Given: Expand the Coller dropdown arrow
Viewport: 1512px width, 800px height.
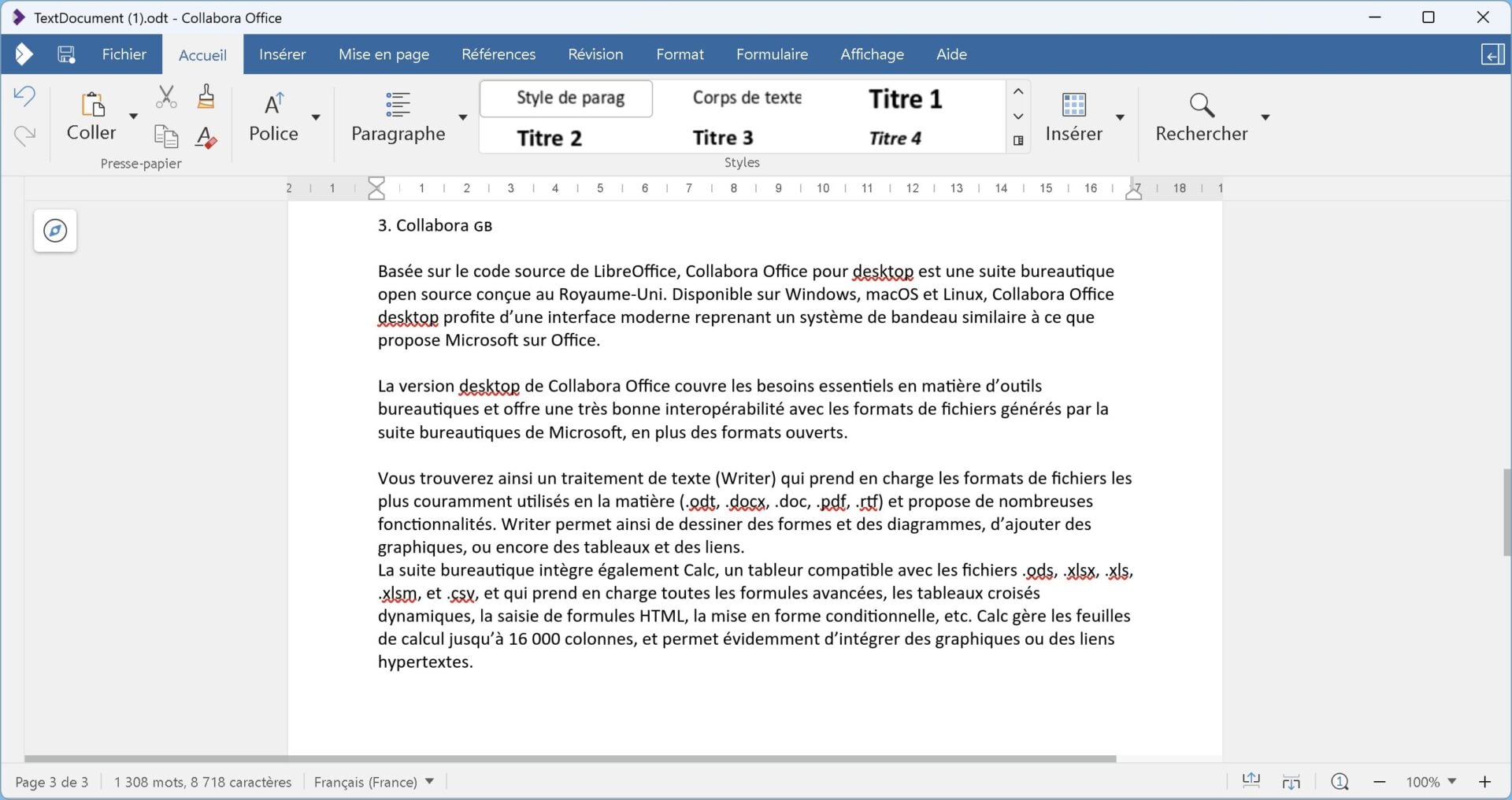Looking at the screenshot, I should [x=133, y=117].
